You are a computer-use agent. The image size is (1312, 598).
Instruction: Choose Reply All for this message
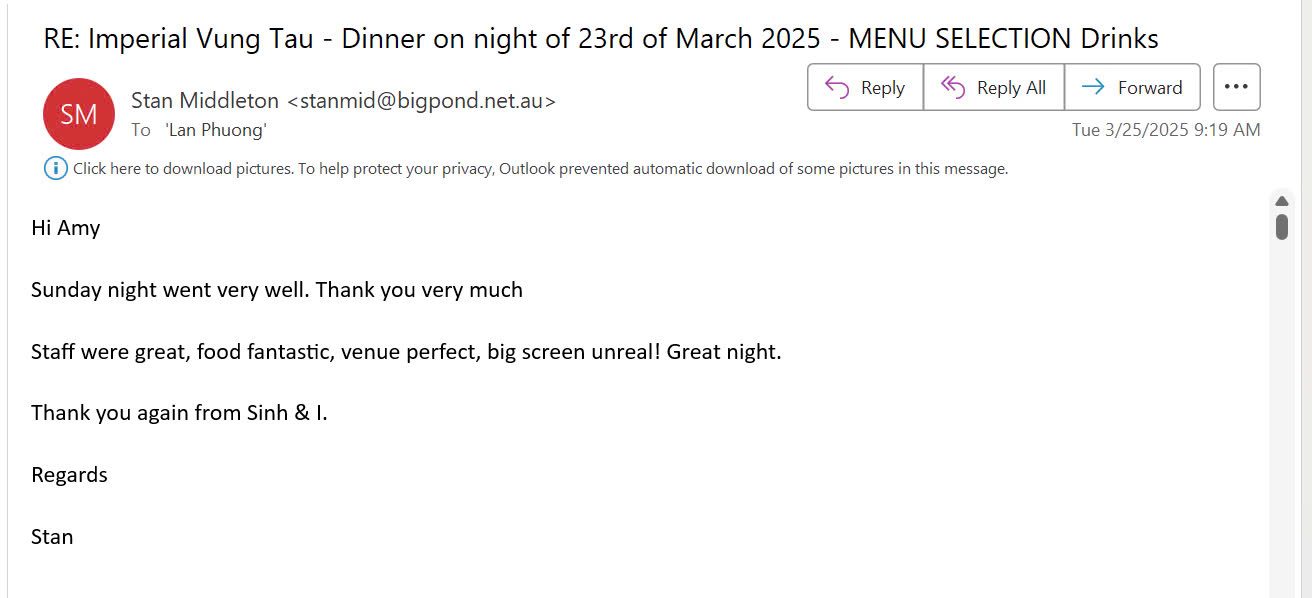(994, 87)
